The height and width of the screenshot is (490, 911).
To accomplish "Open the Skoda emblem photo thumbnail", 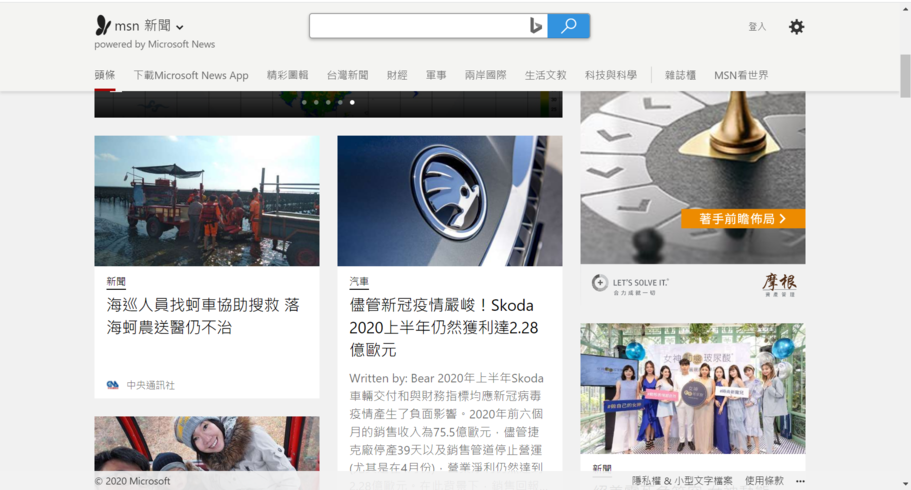I will point(450,201).
